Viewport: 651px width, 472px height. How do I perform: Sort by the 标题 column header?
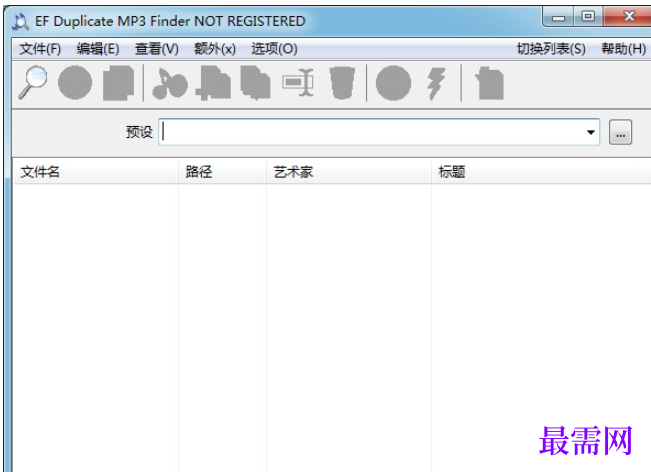pyautogui.click(x=541, y=171)
